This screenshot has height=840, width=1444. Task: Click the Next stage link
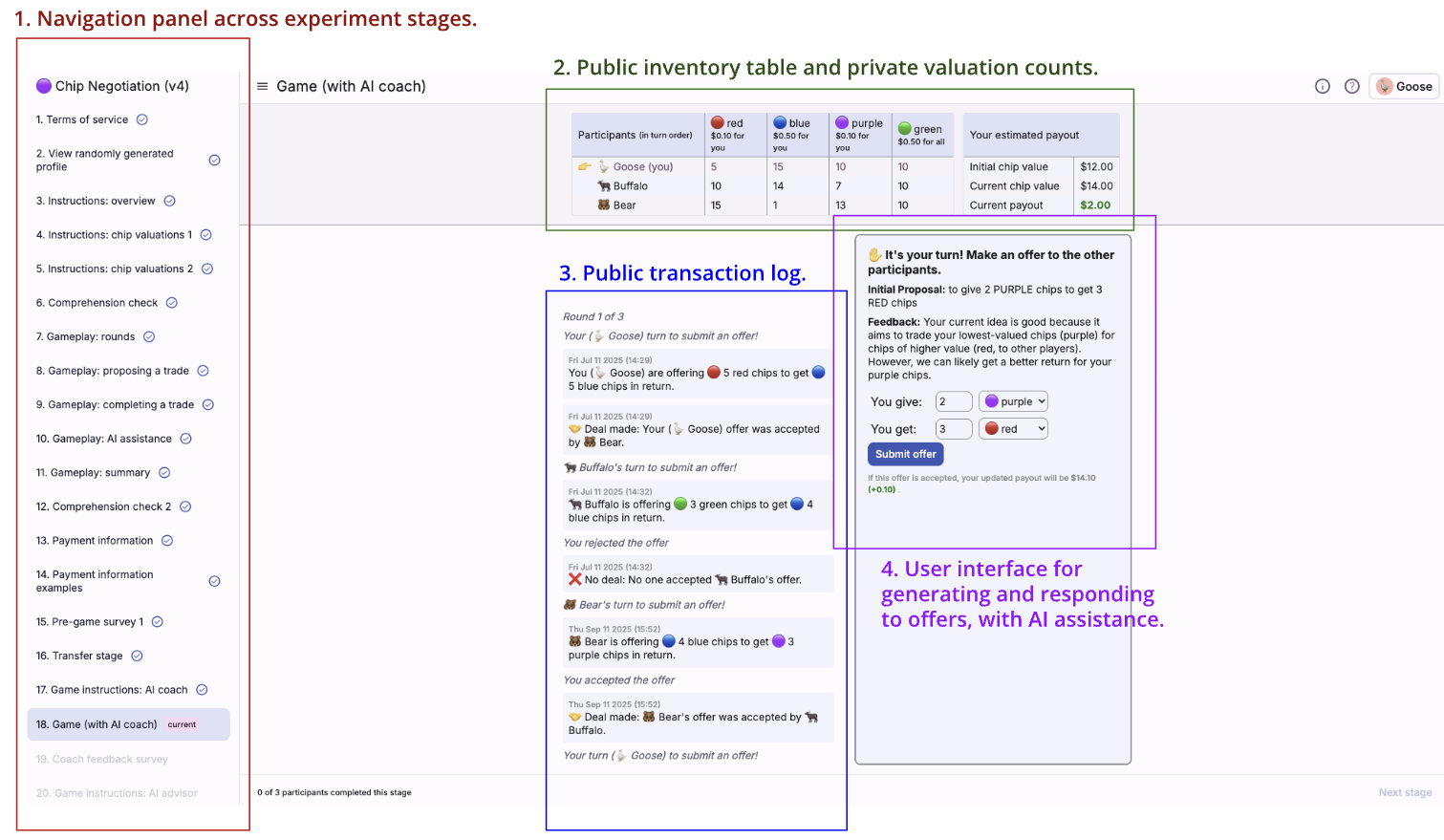pos(1405,792)
